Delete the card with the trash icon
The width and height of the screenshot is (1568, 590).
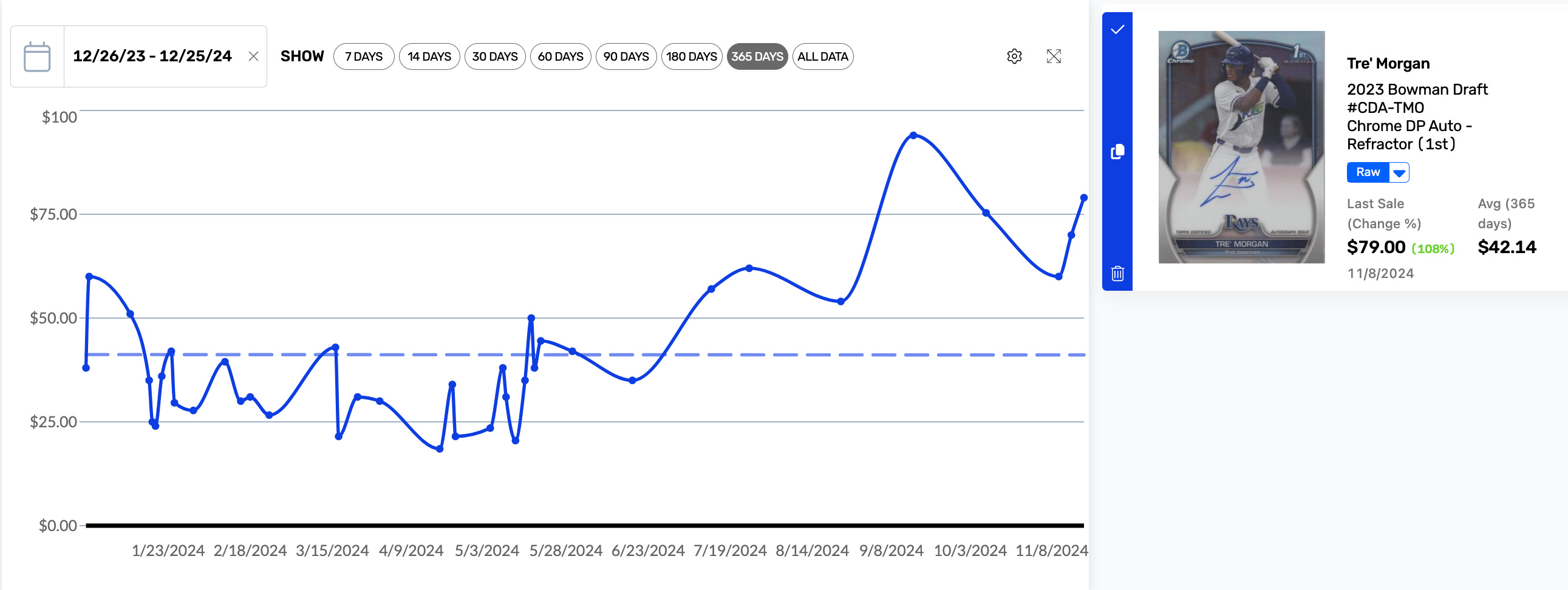tap(1117, 274)
